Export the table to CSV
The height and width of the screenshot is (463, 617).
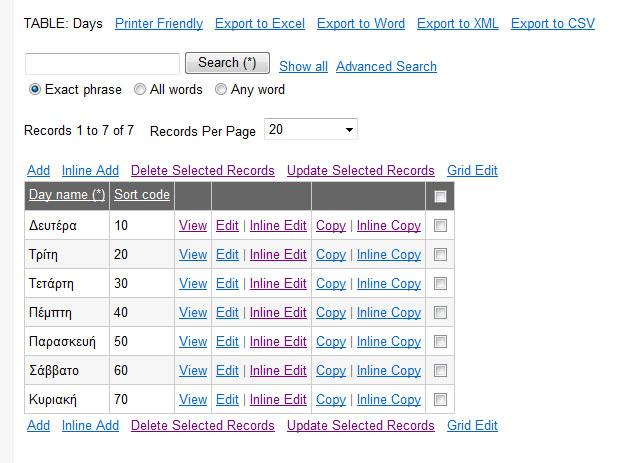(x=553, y=24)
